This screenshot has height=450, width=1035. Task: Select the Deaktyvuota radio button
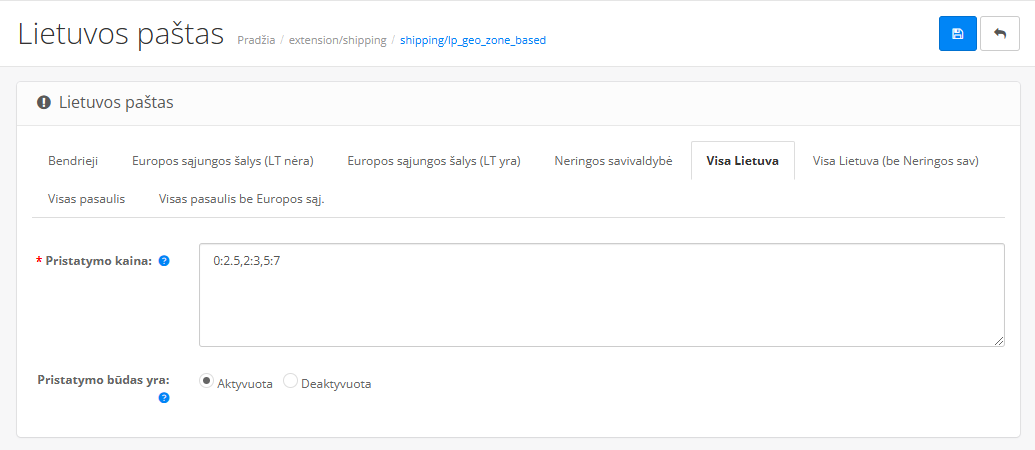[291, 381]
